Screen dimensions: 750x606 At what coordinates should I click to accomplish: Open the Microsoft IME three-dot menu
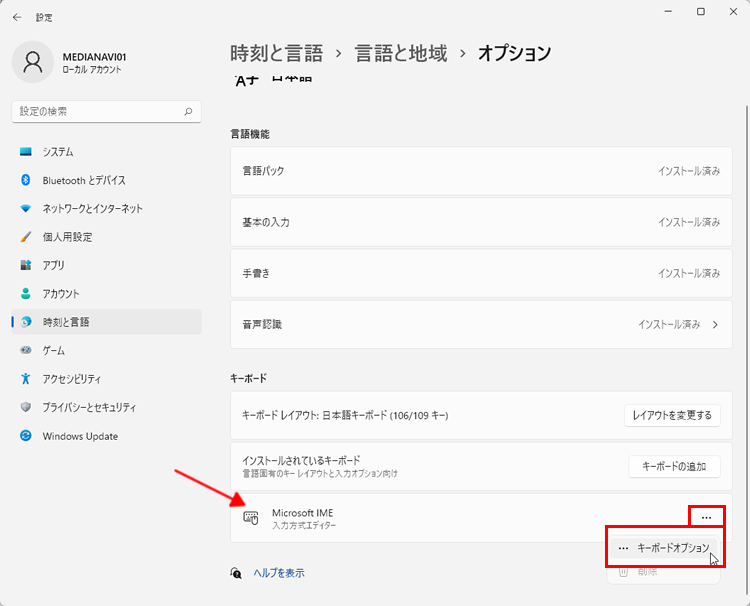(706, 517)
